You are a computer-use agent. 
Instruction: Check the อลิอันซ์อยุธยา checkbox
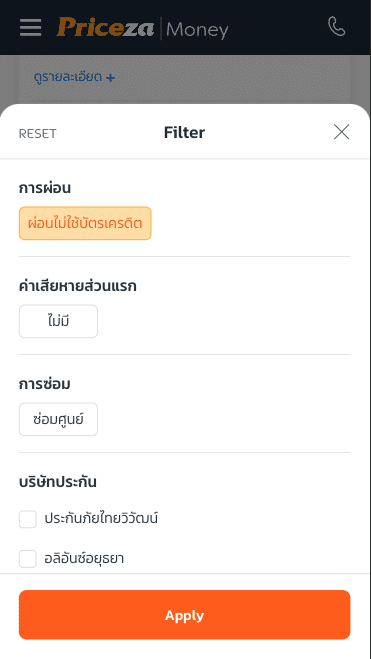pos(28,559)
